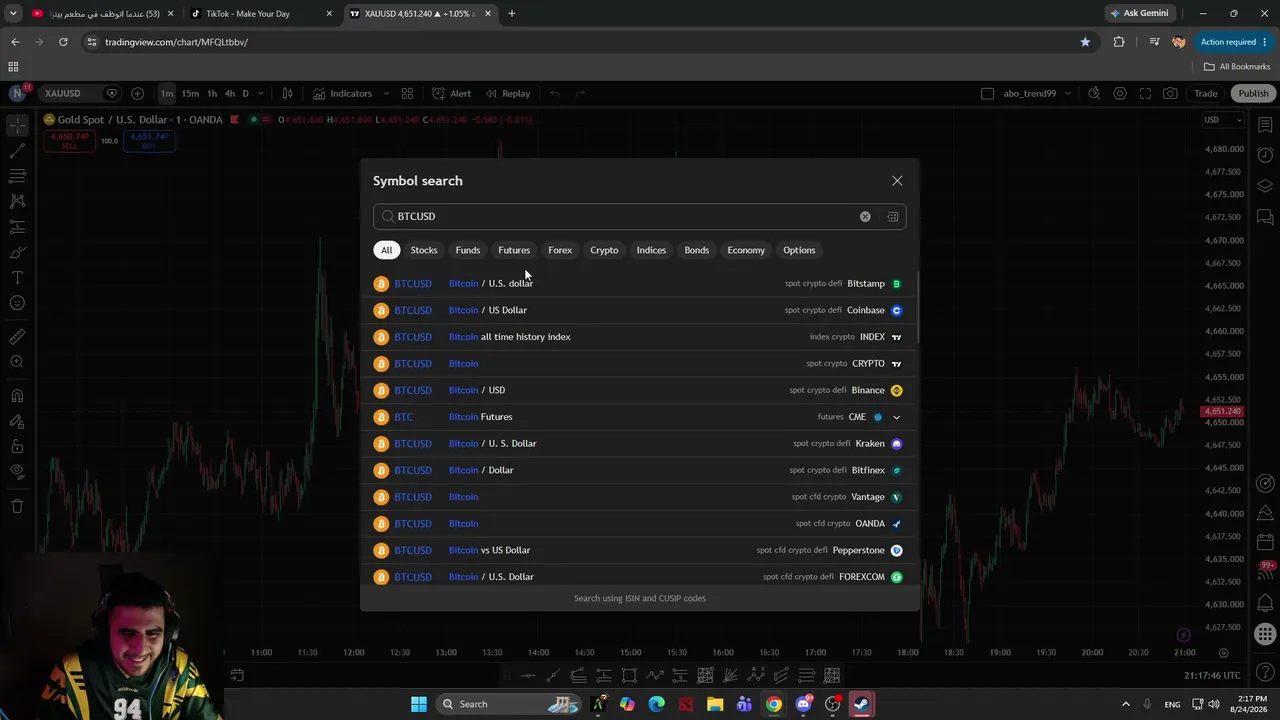
Task: Choose BTCUSD from Kraken exchange
Action: 638,444
